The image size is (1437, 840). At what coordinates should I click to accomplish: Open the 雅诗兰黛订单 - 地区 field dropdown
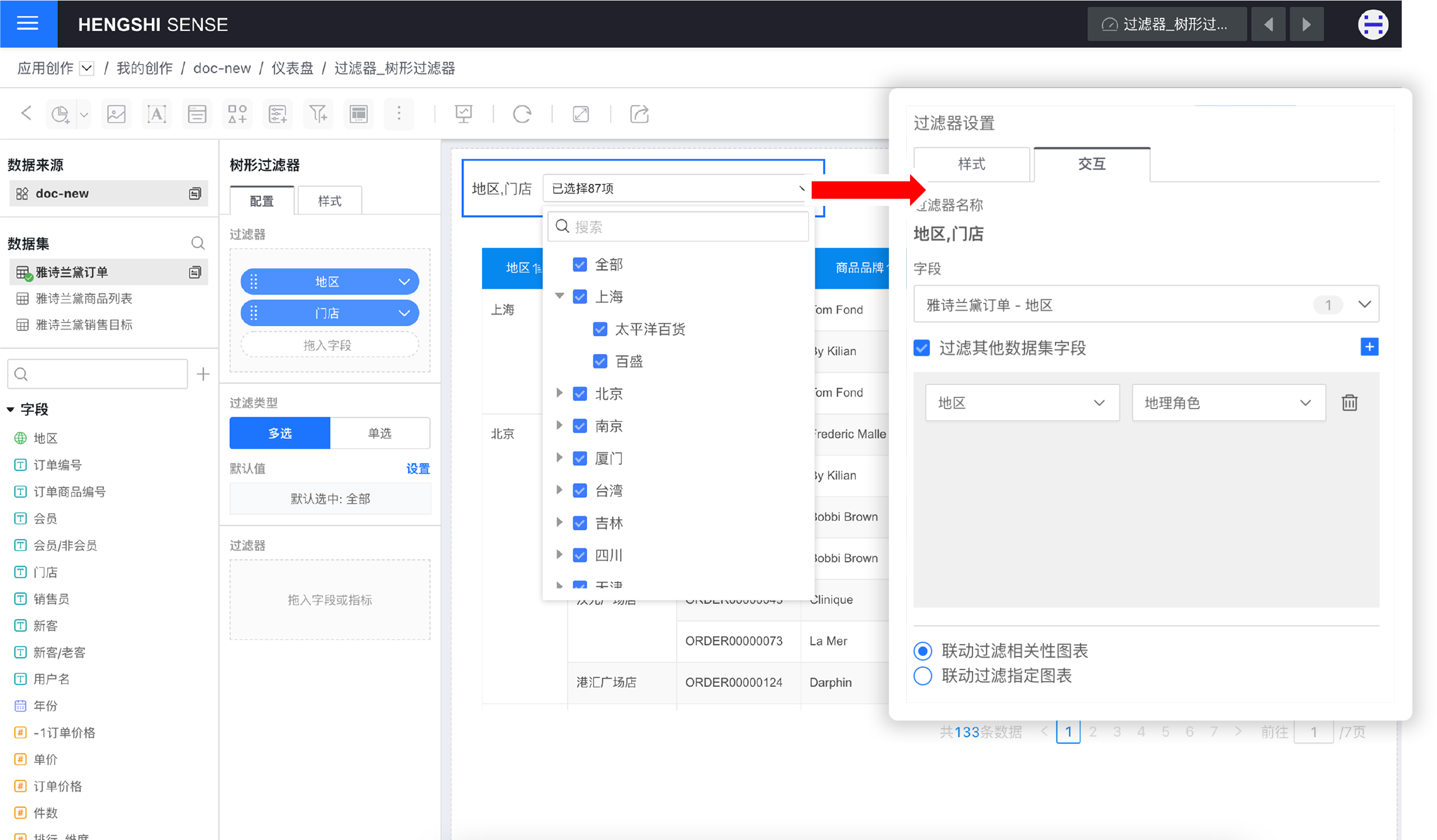click(1146, 305)
